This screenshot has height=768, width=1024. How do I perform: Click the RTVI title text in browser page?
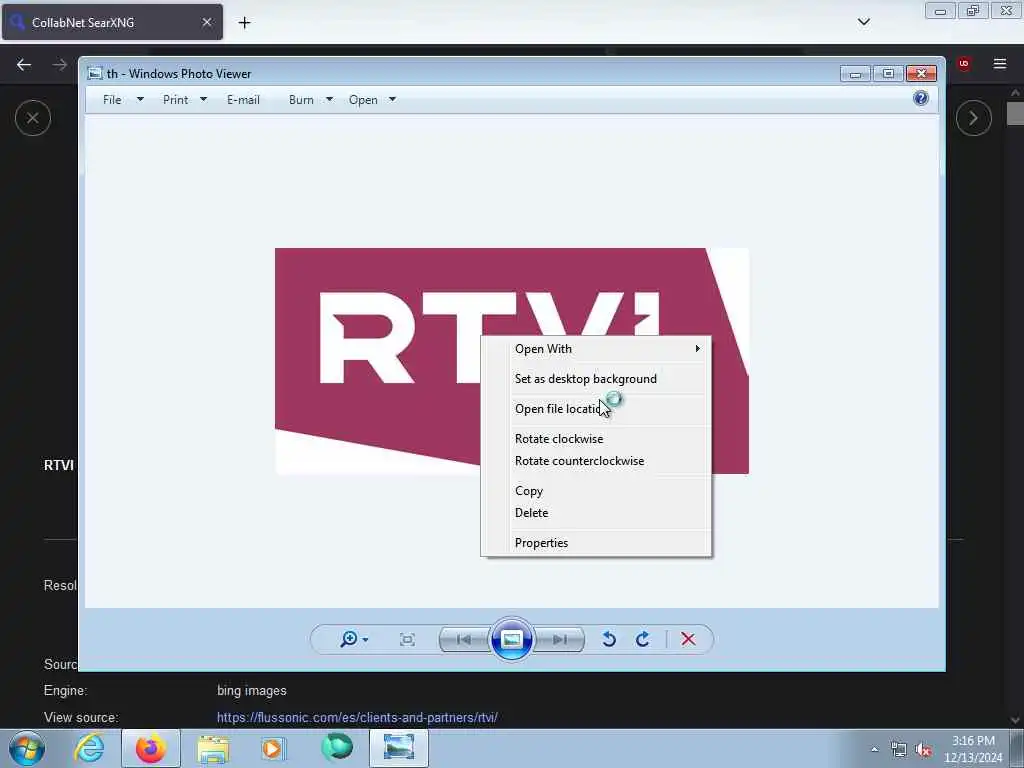tap(59, 466)
